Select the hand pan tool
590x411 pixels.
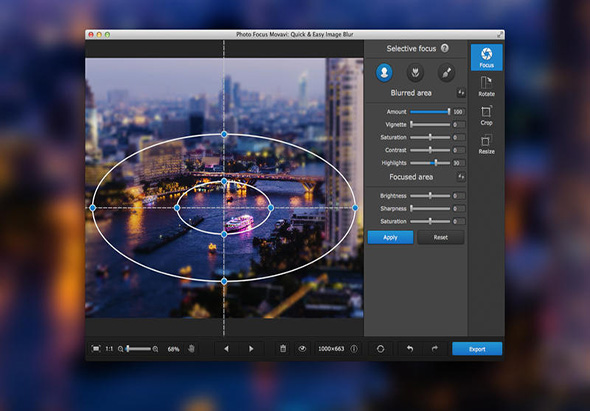191,349
